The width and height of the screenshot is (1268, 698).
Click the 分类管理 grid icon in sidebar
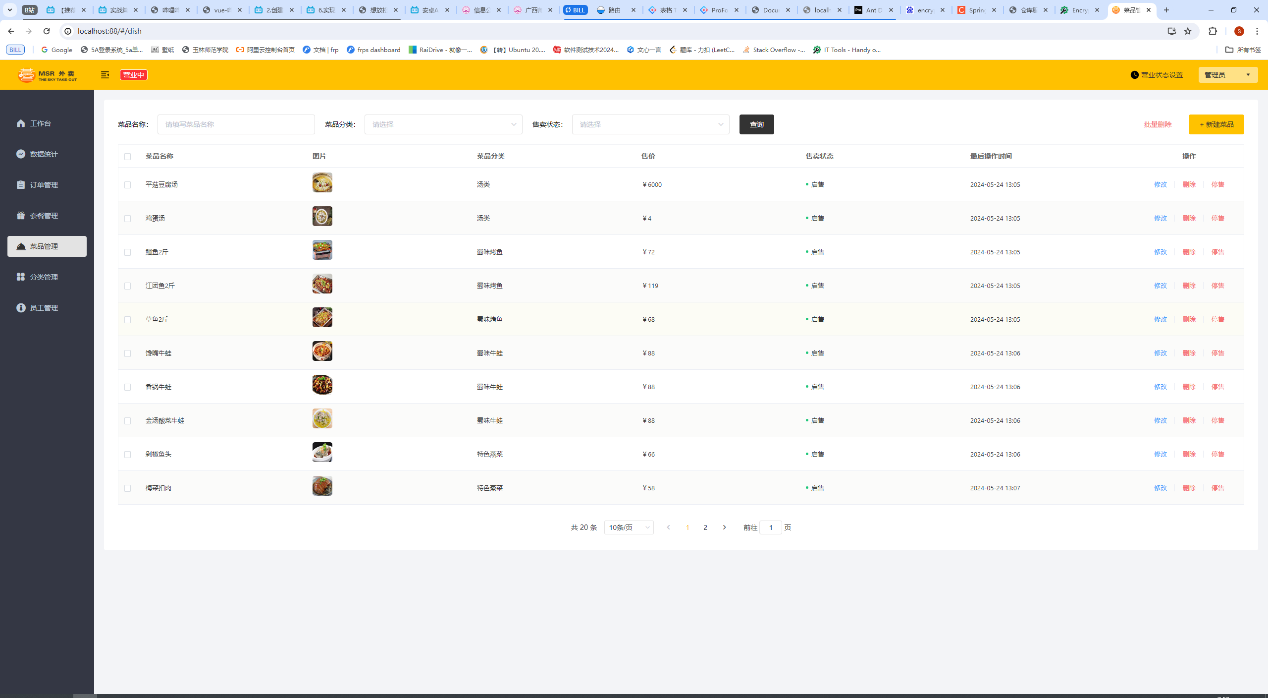pos(21,277)
